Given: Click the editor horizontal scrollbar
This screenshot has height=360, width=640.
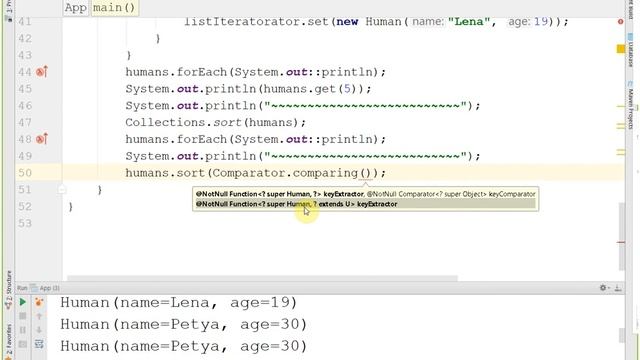Looking at the screenshot, I should pos(262,278).
